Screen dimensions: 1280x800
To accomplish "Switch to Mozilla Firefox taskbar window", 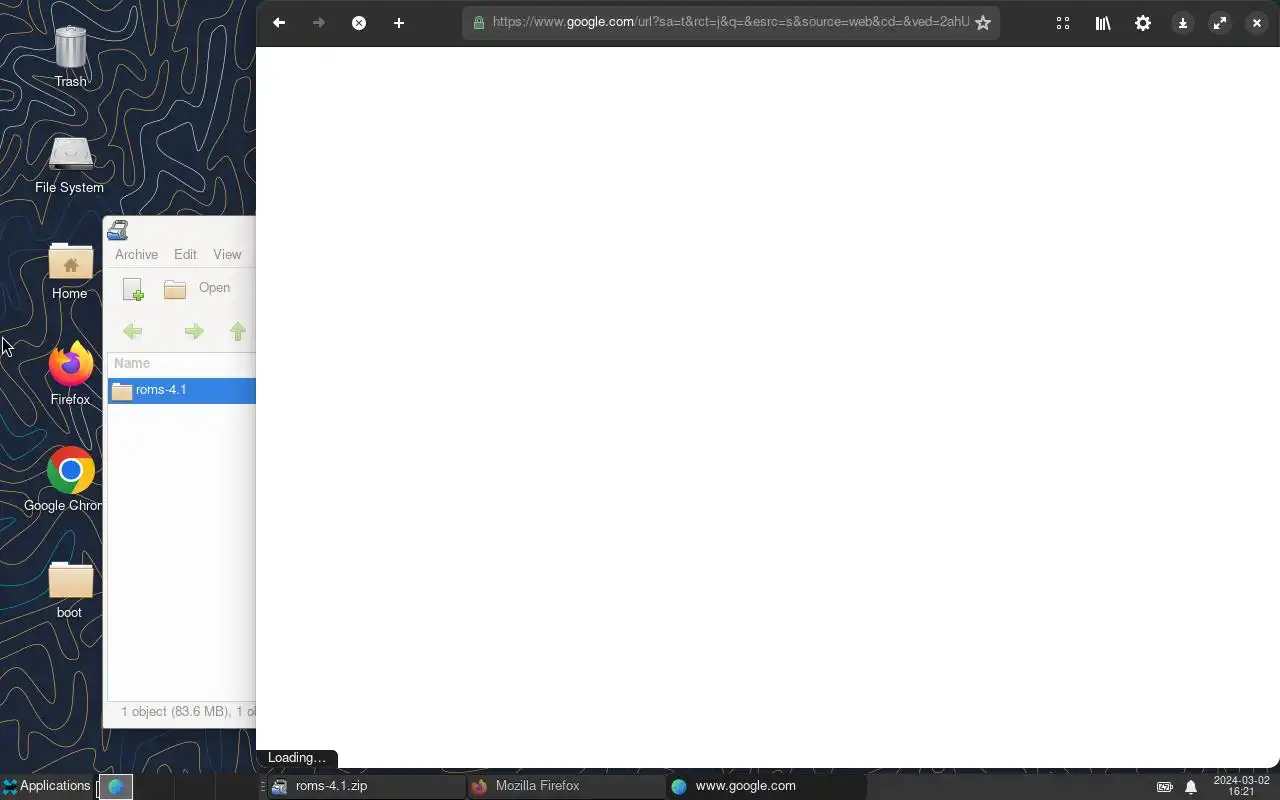I will 565,786.
